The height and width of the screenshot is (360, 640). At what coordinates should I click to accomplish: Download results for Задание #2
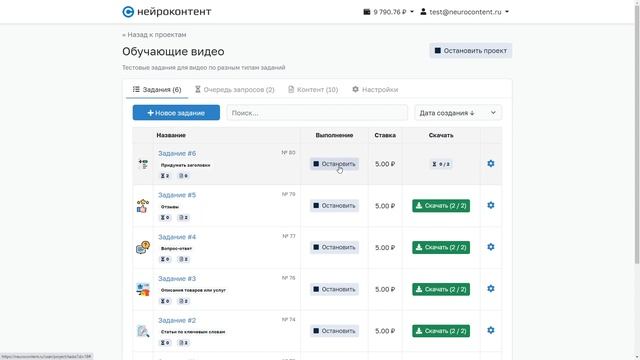(441, 331)
